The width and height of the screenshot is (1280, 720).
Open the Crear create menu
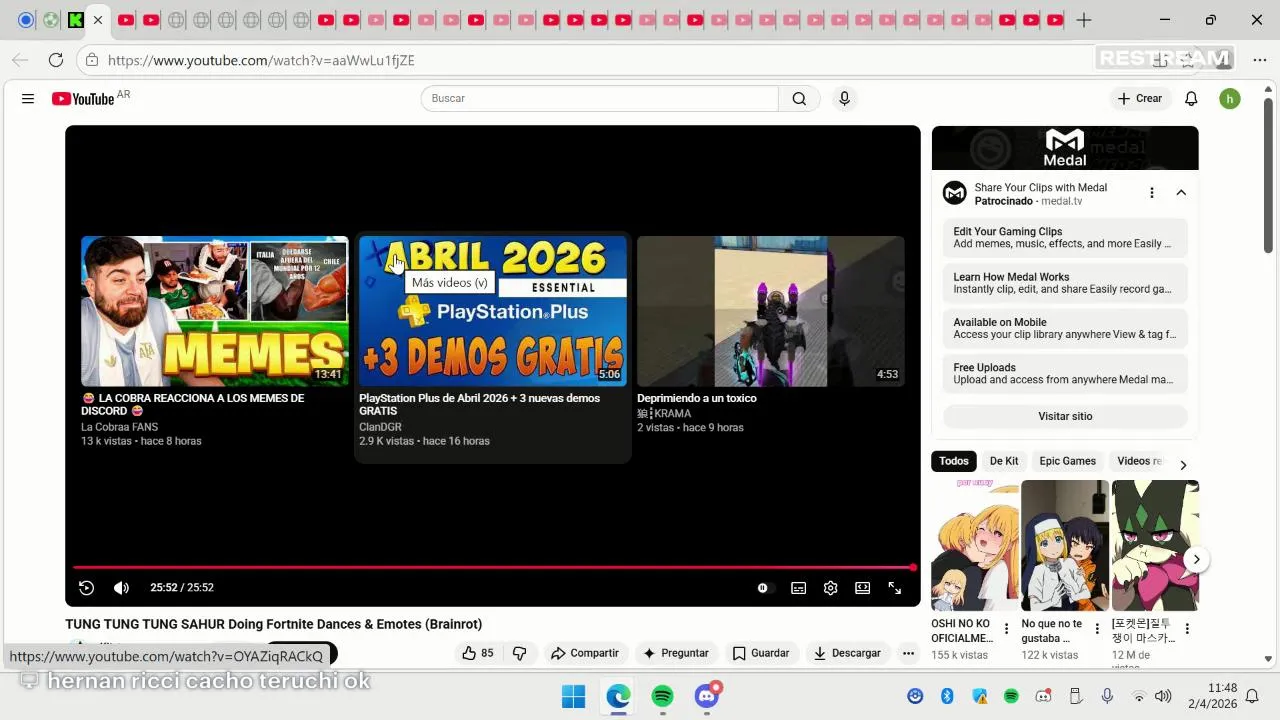pos(1140,98)
